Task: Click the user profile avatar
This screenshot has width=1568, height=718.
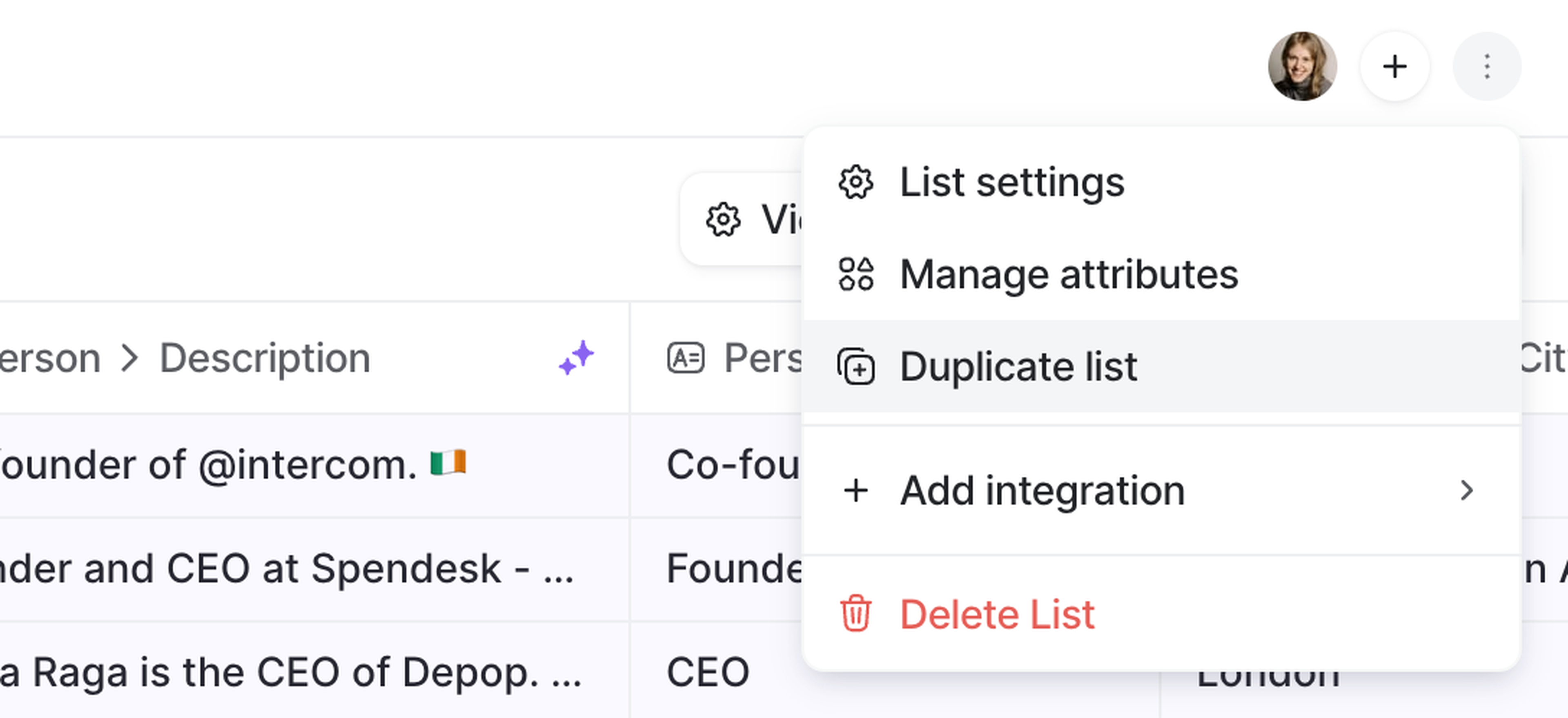Action: pyautogui.click(x=1302, y=67)
